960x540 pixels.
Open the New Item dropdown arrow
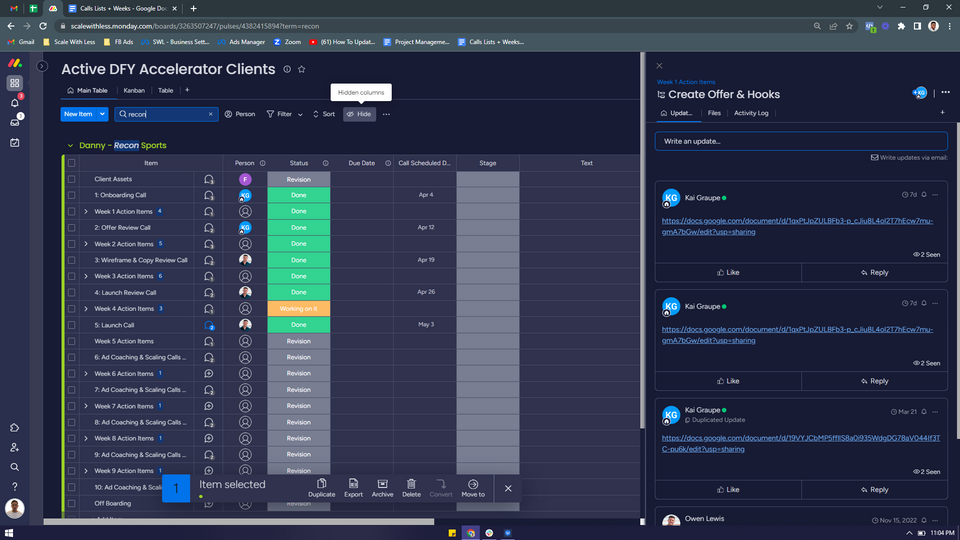102,114
